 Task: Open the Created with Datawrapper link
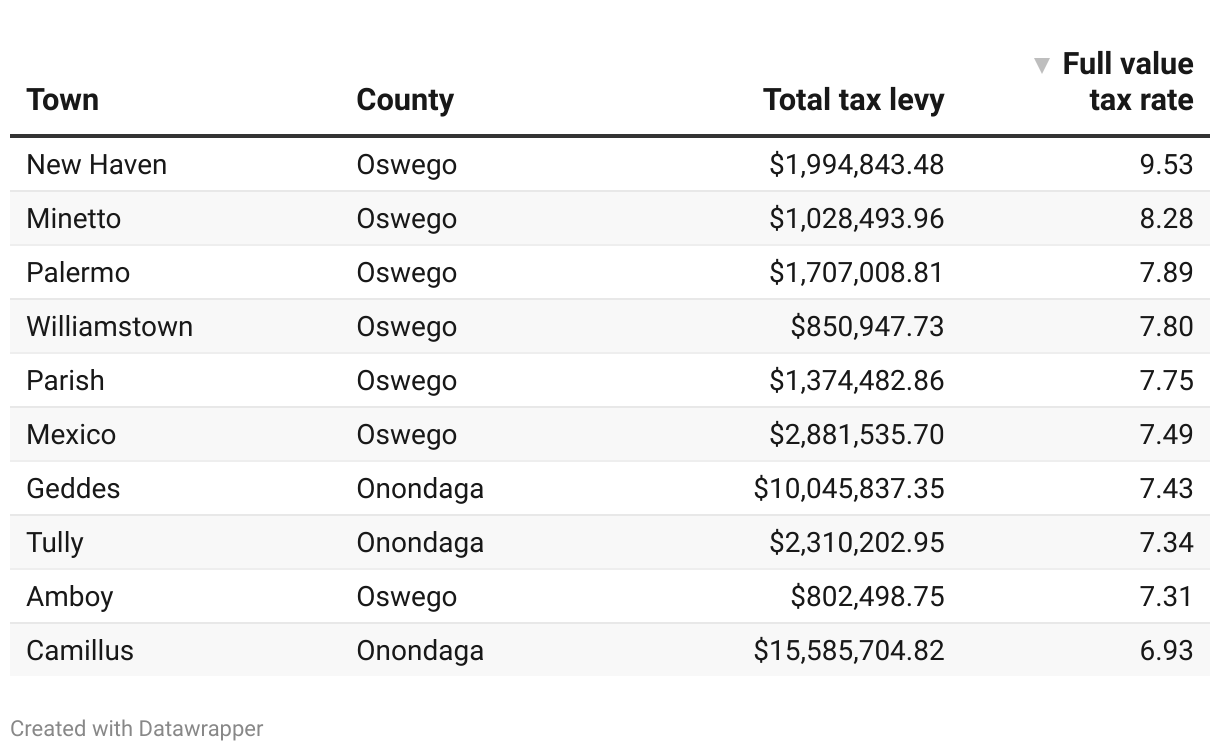(x=137, y=729)
